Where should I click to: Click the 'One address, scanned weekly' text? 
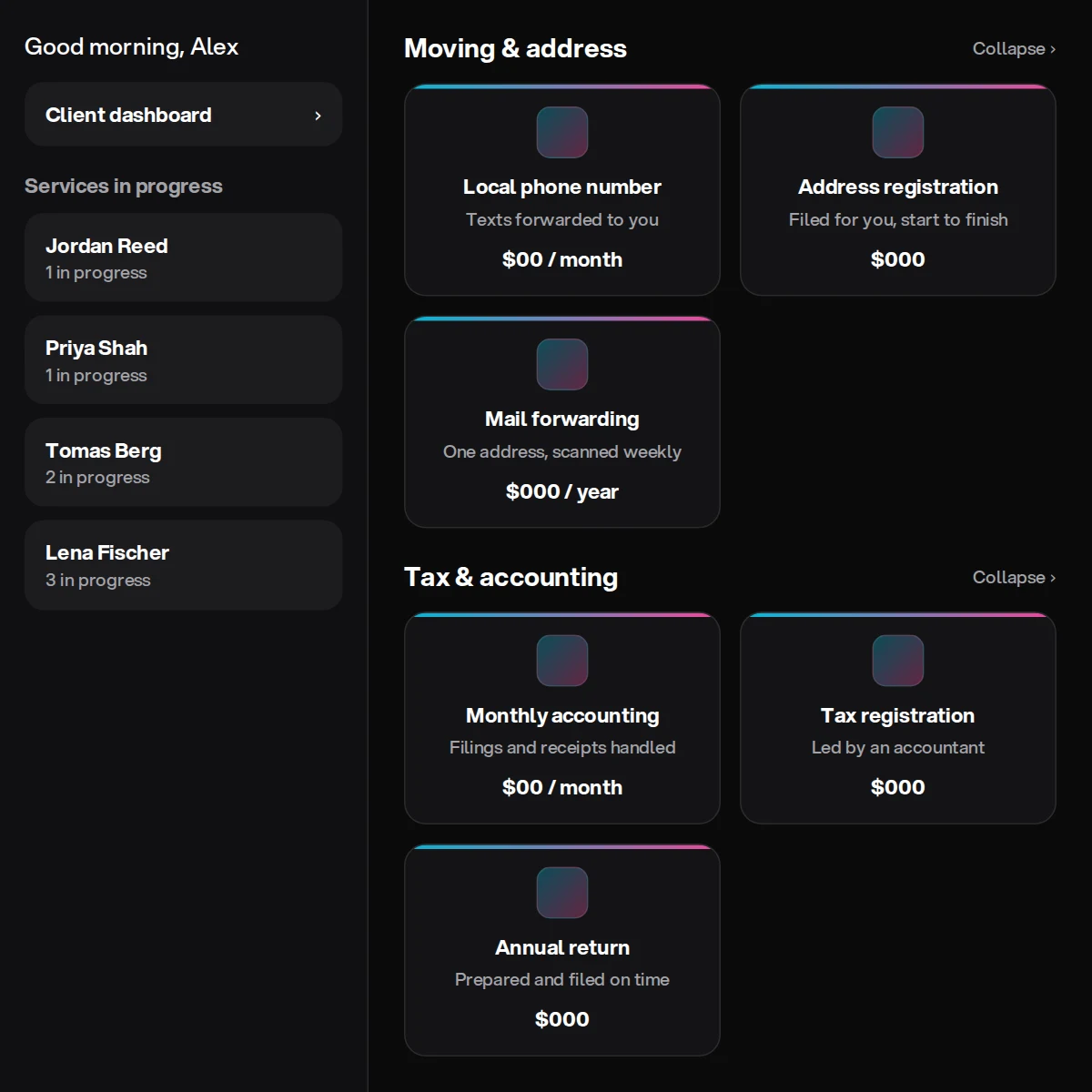point(562,451)
